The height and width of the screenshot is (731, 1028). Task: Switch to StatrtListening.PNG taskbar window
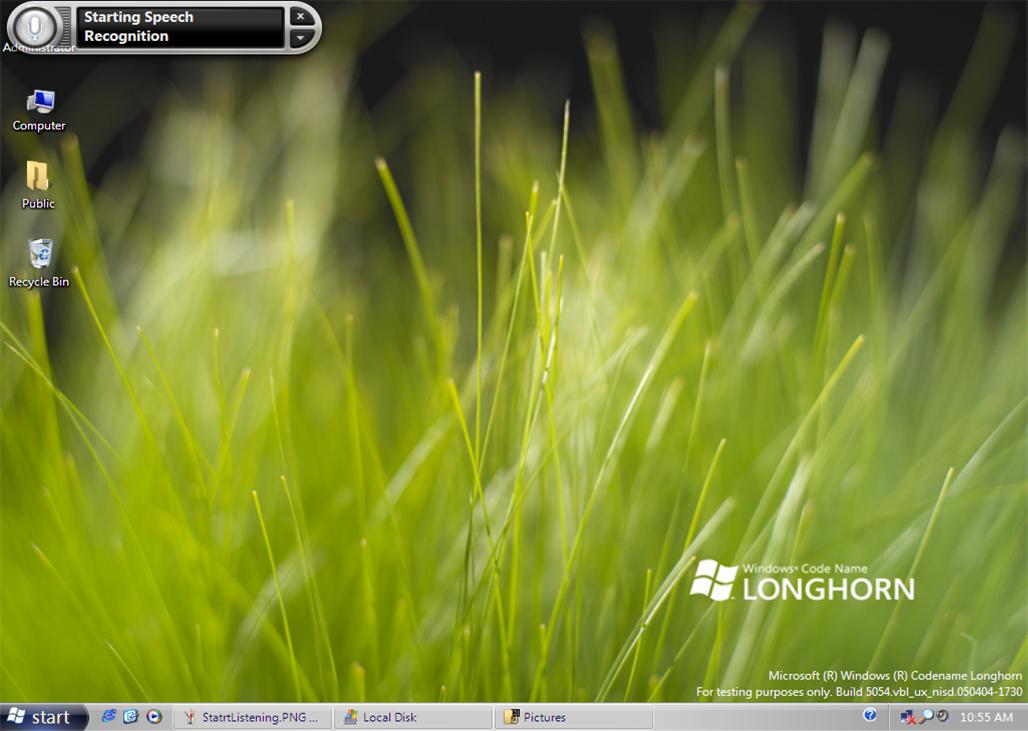[252, 717]
